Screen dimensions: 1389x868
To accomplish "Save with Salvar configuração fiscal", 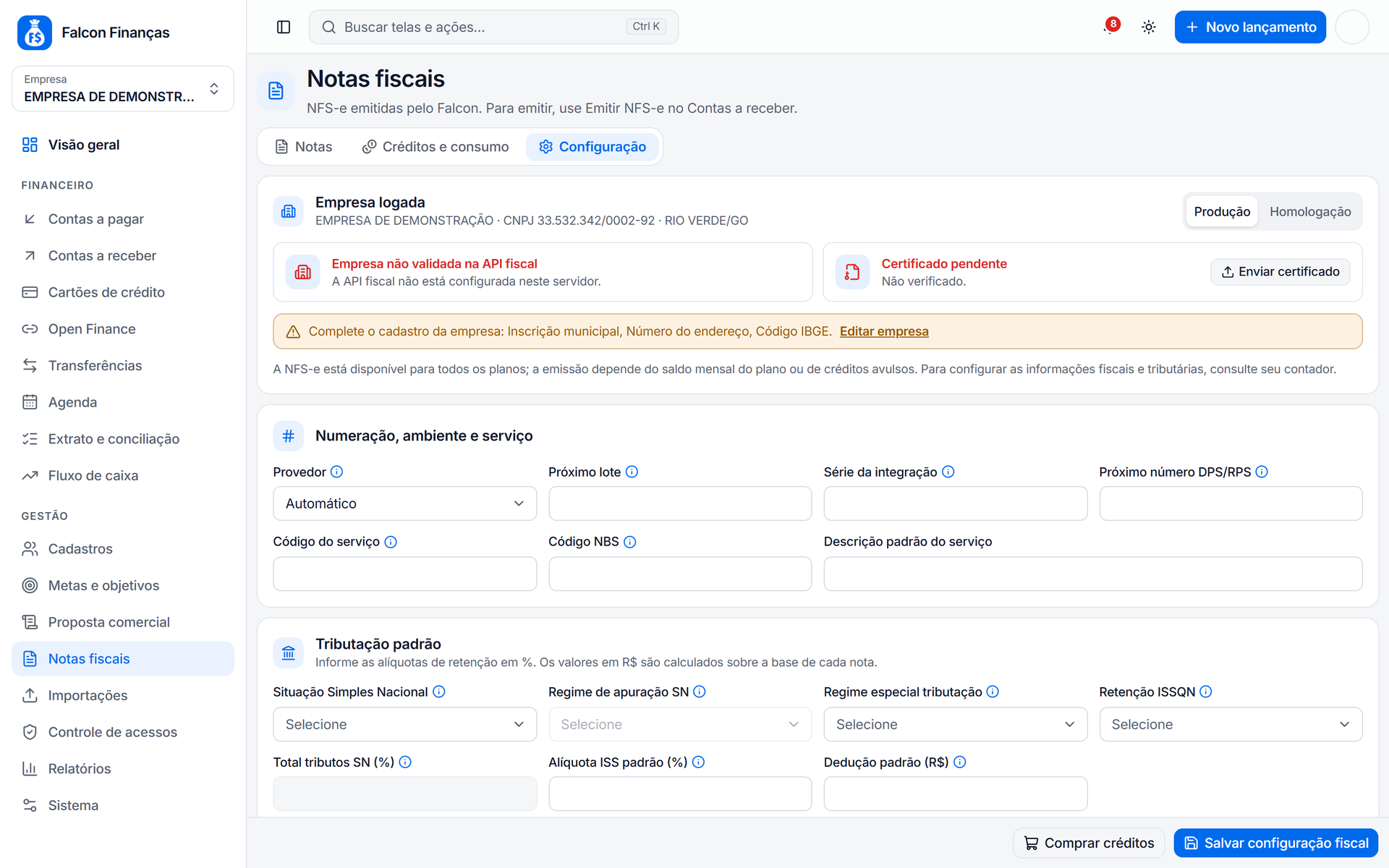I will point(1276,843).
